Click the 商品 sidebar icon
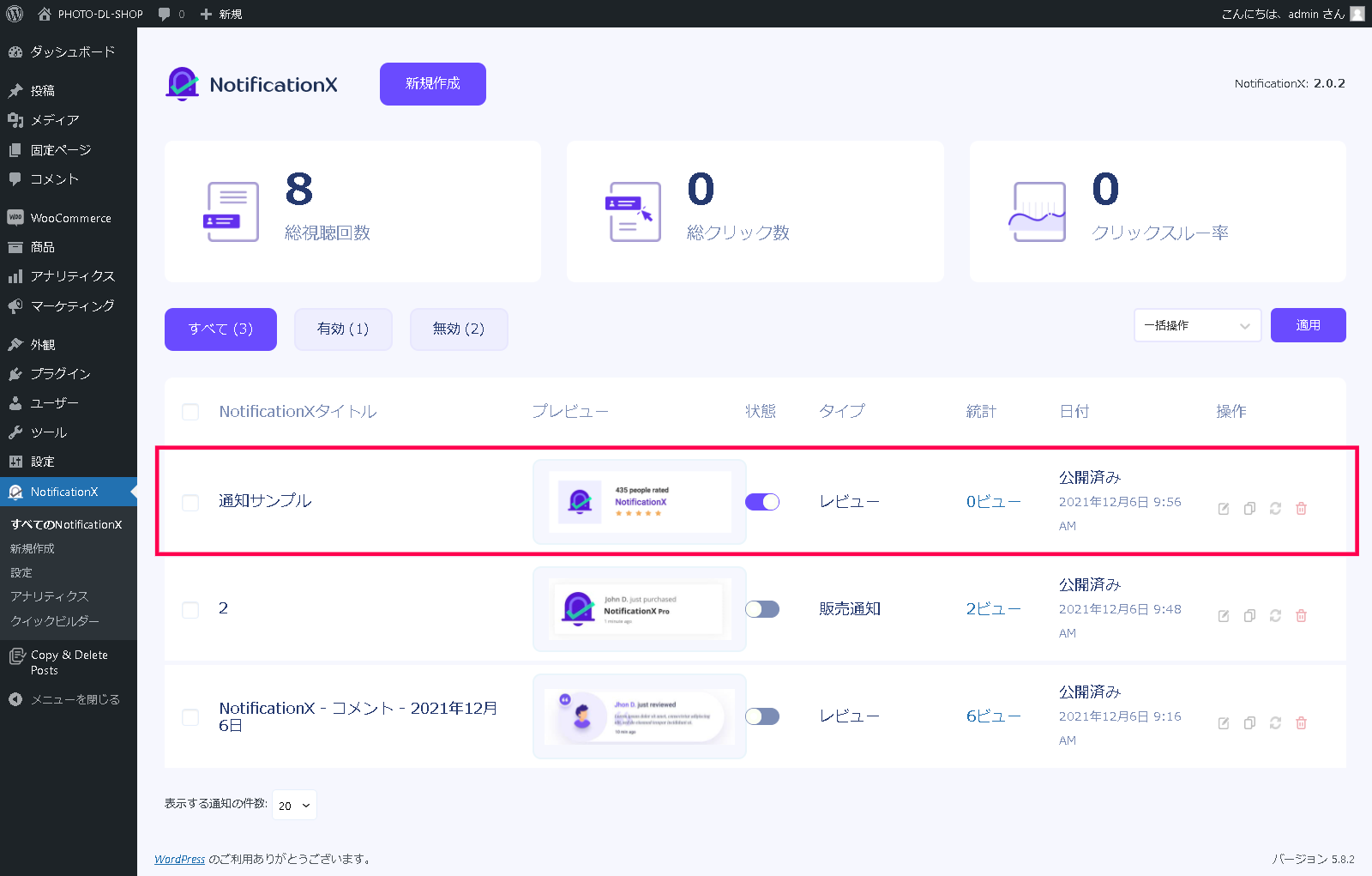 (15, 247)
